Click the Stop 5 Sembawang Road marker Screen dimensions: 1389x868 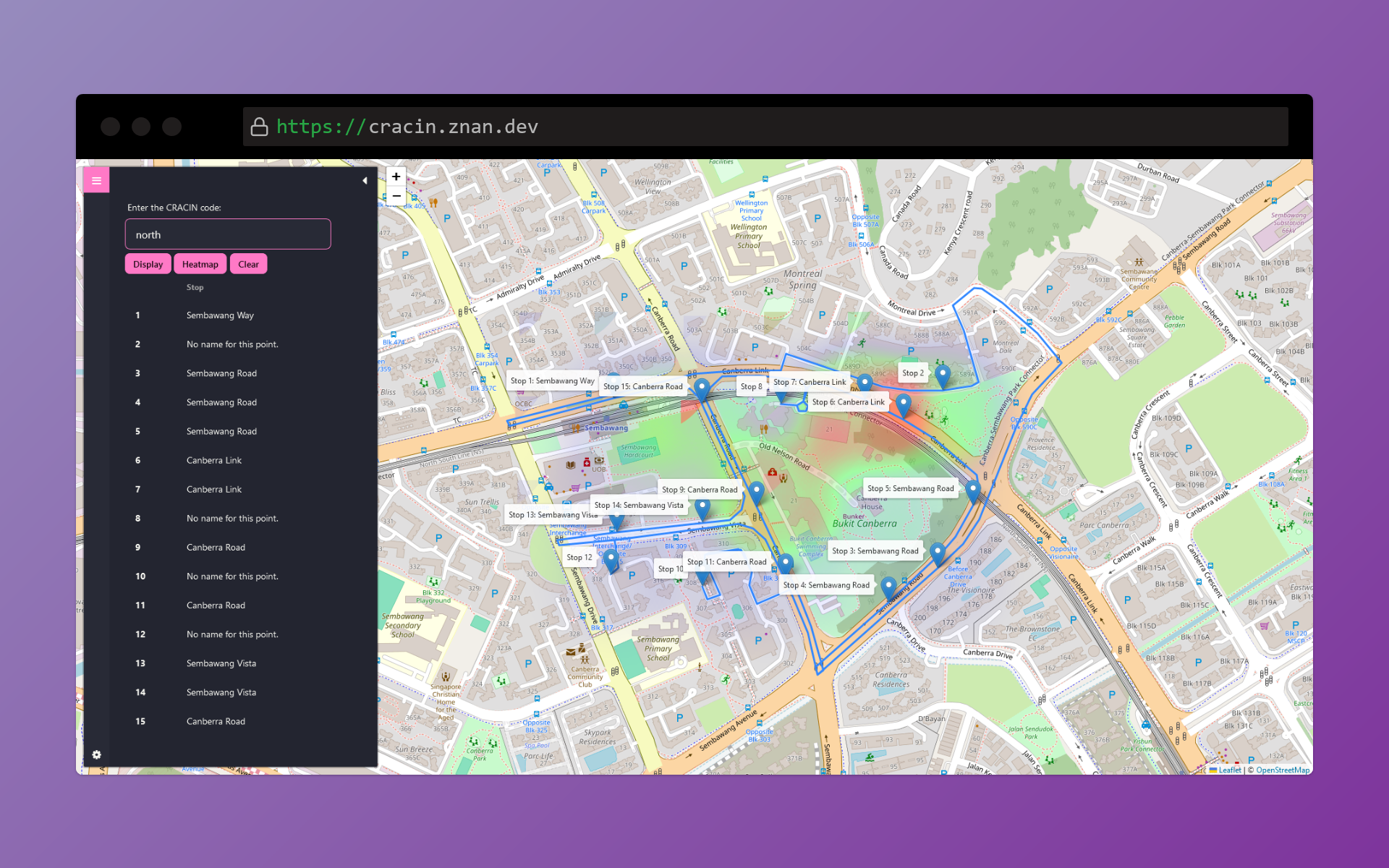pyautogui.click(x=973, y=490)
